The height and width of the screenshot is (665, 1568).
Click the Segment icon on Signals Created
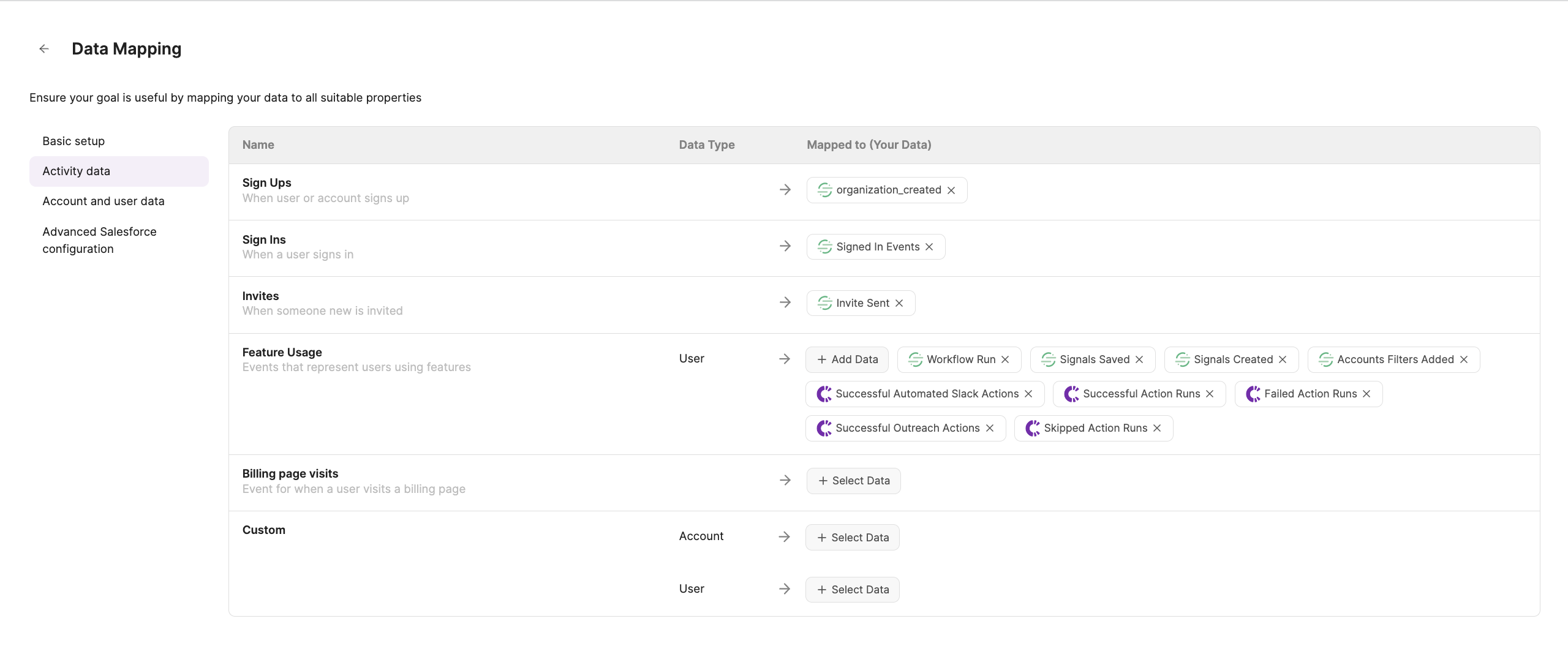click(x=1183, y=359)
